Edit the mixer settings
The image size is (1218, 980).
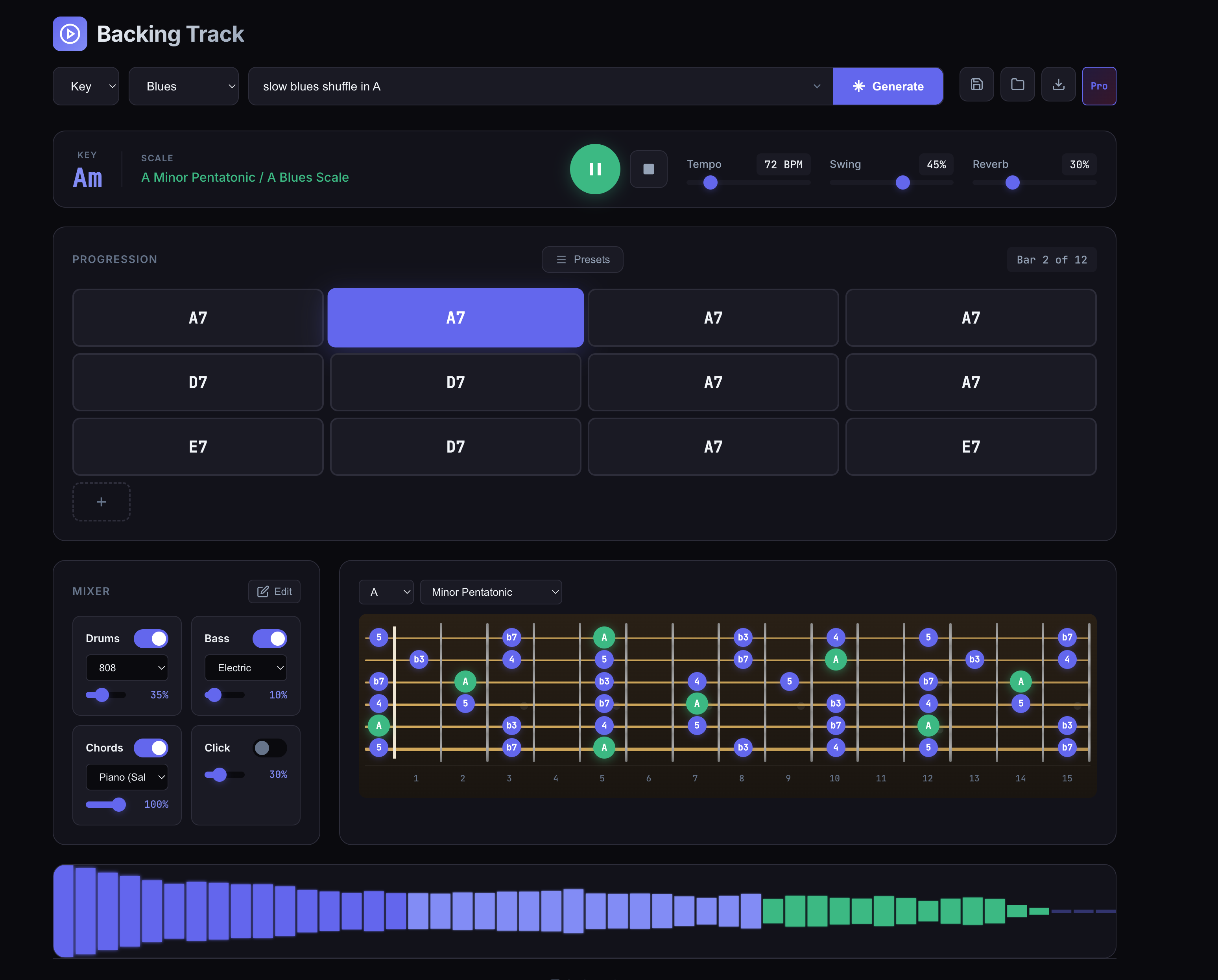(274, 591)
